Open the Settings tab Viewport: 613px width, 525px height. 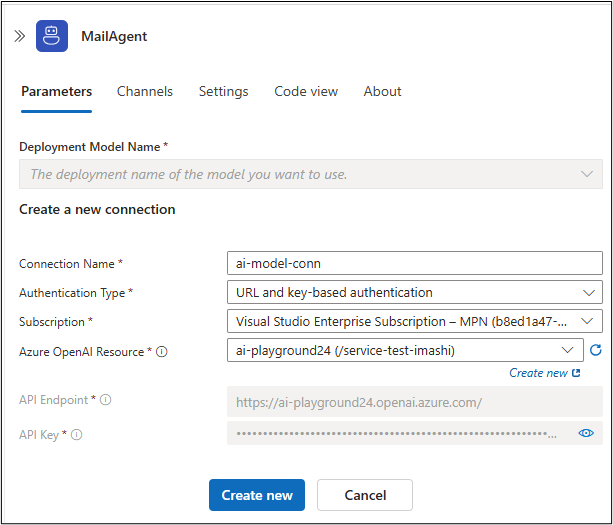click(x=223, y=91)
